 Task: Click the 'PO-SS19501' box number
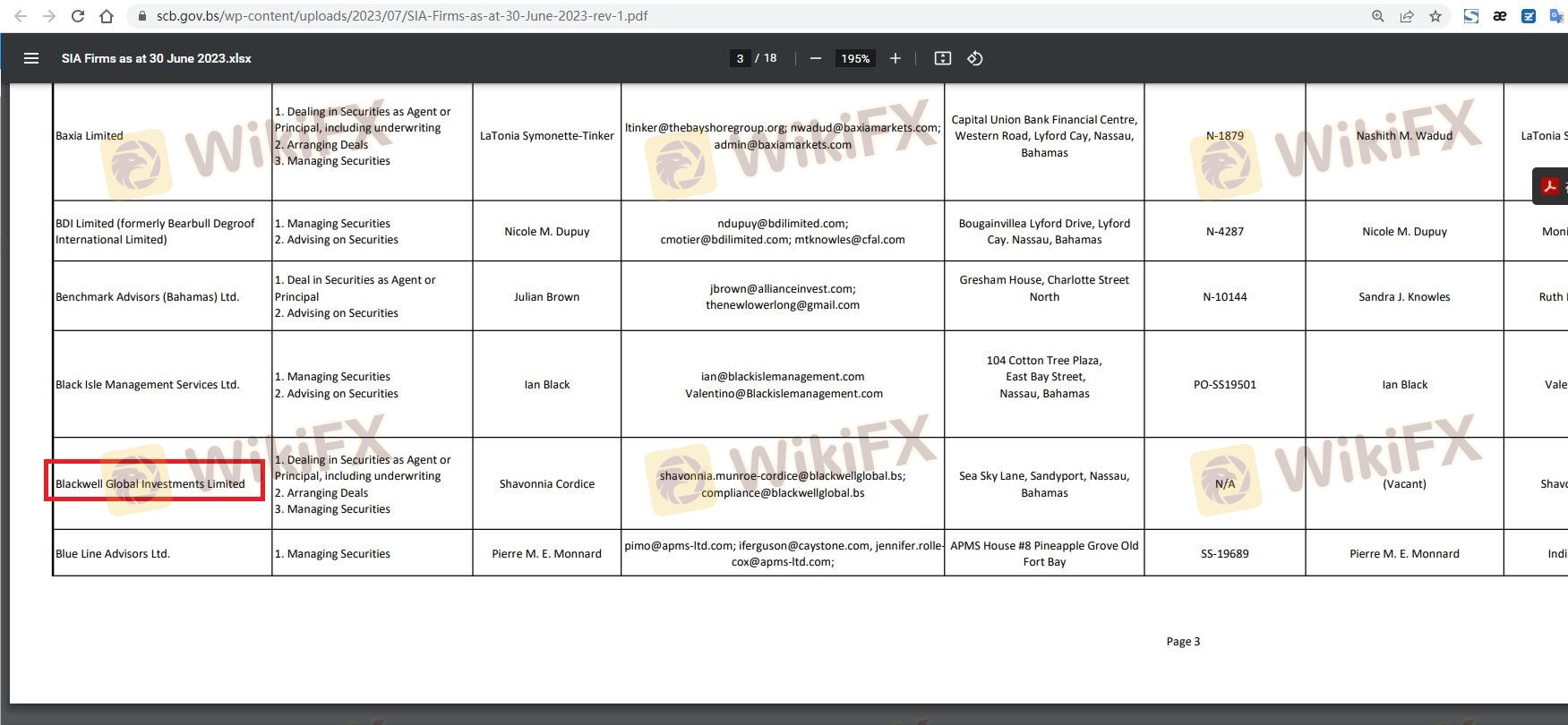1225,385
